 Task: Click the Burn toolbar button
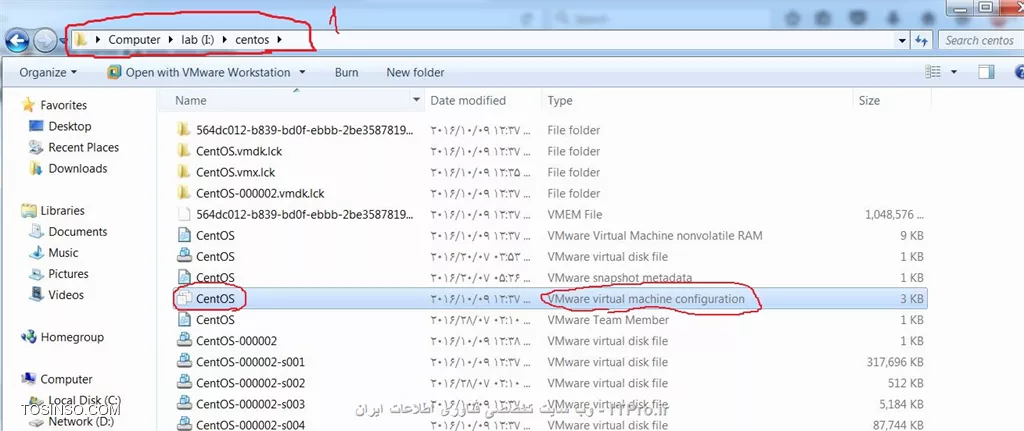click(346, 72)
